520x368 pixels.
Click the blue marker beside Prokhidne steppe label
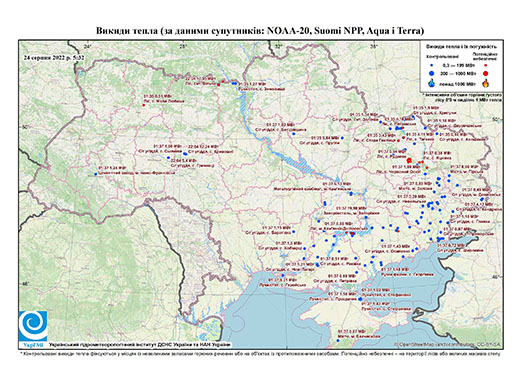[360, 299]
